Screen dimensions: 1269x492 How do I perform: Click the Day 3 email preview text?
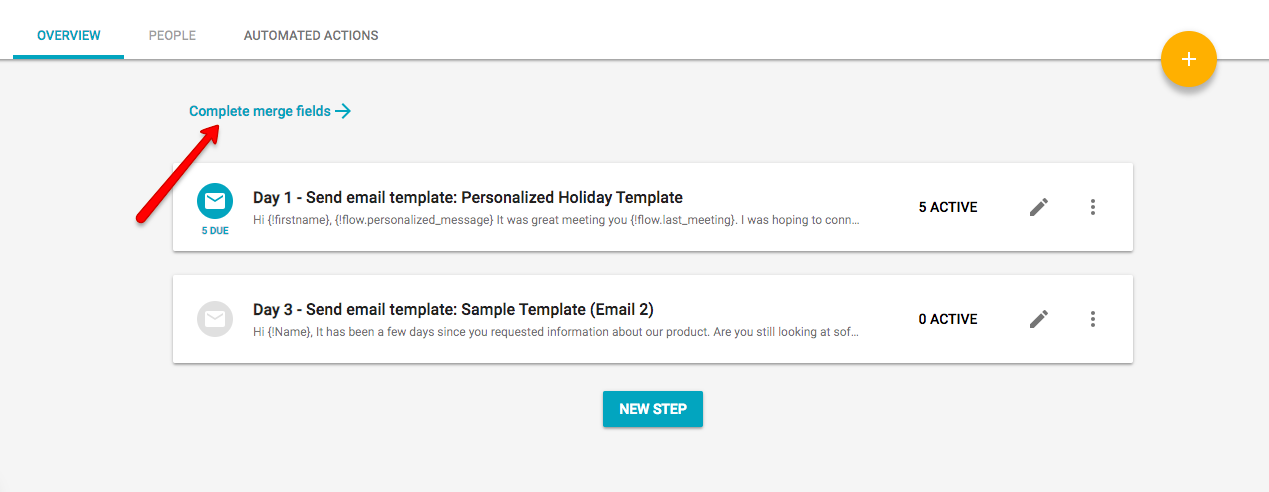click(556, 331)
